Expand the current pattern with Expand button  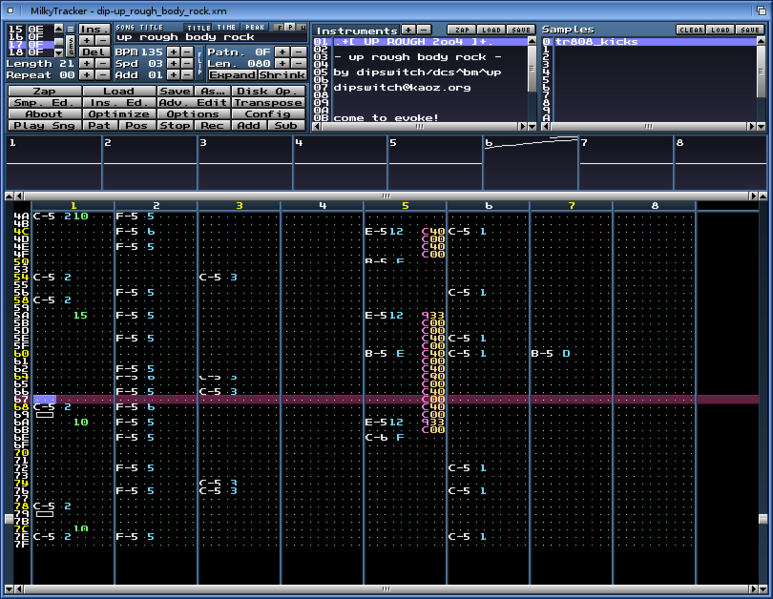coord(232,75)
